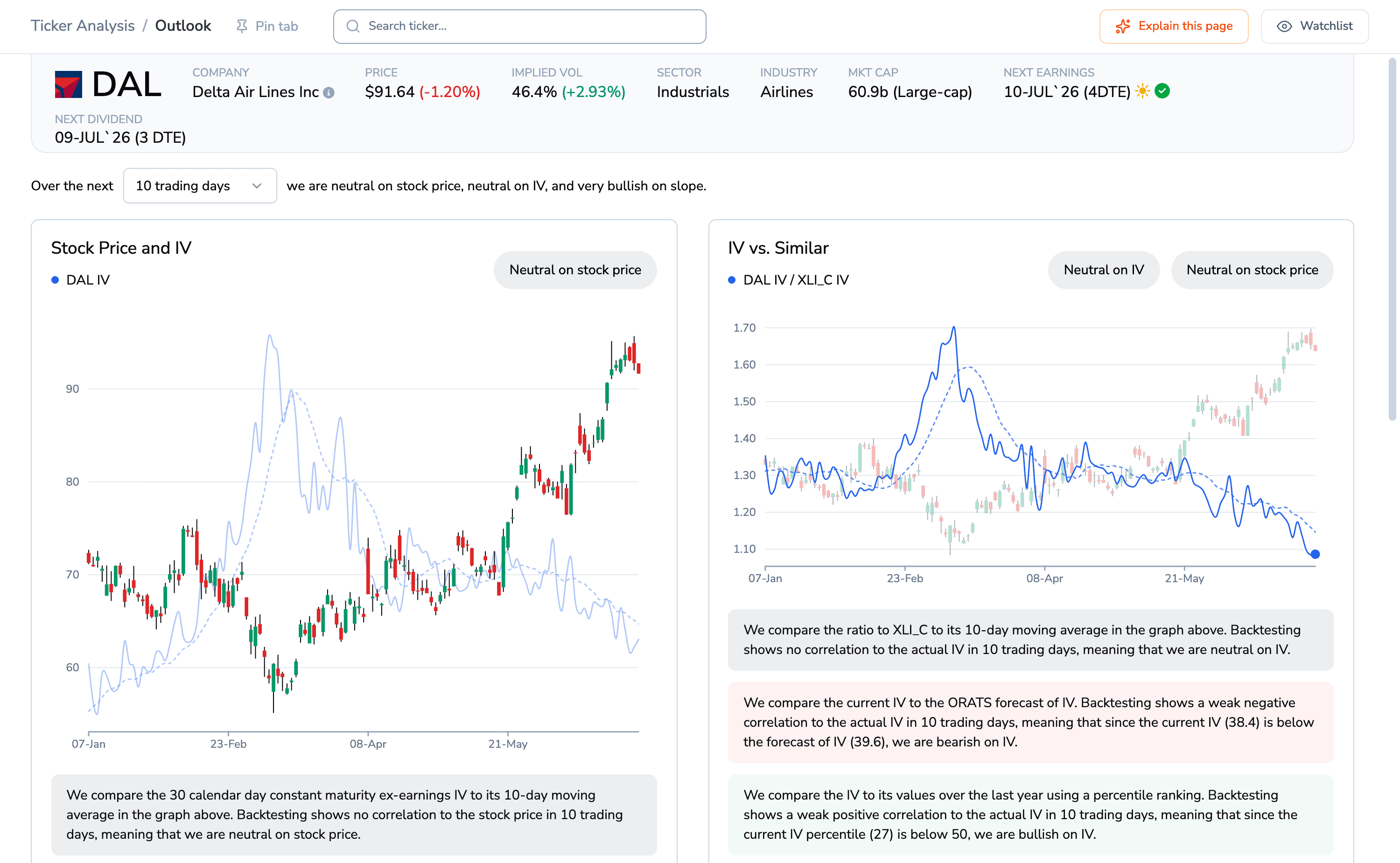1400x863 pixels.
Task: Click the Airlines industry value
Action: (x=786, y=92)
